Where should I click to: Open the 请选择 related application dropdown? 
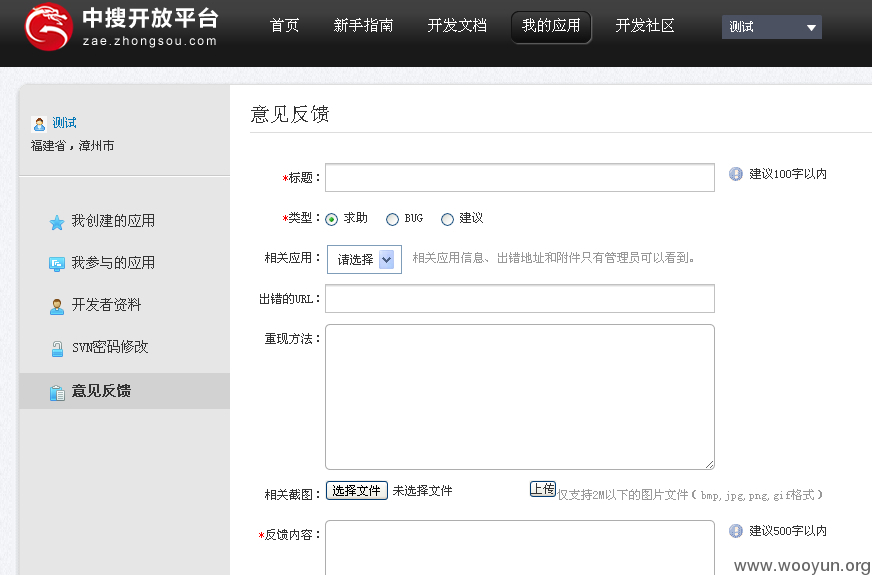point(364,259)
